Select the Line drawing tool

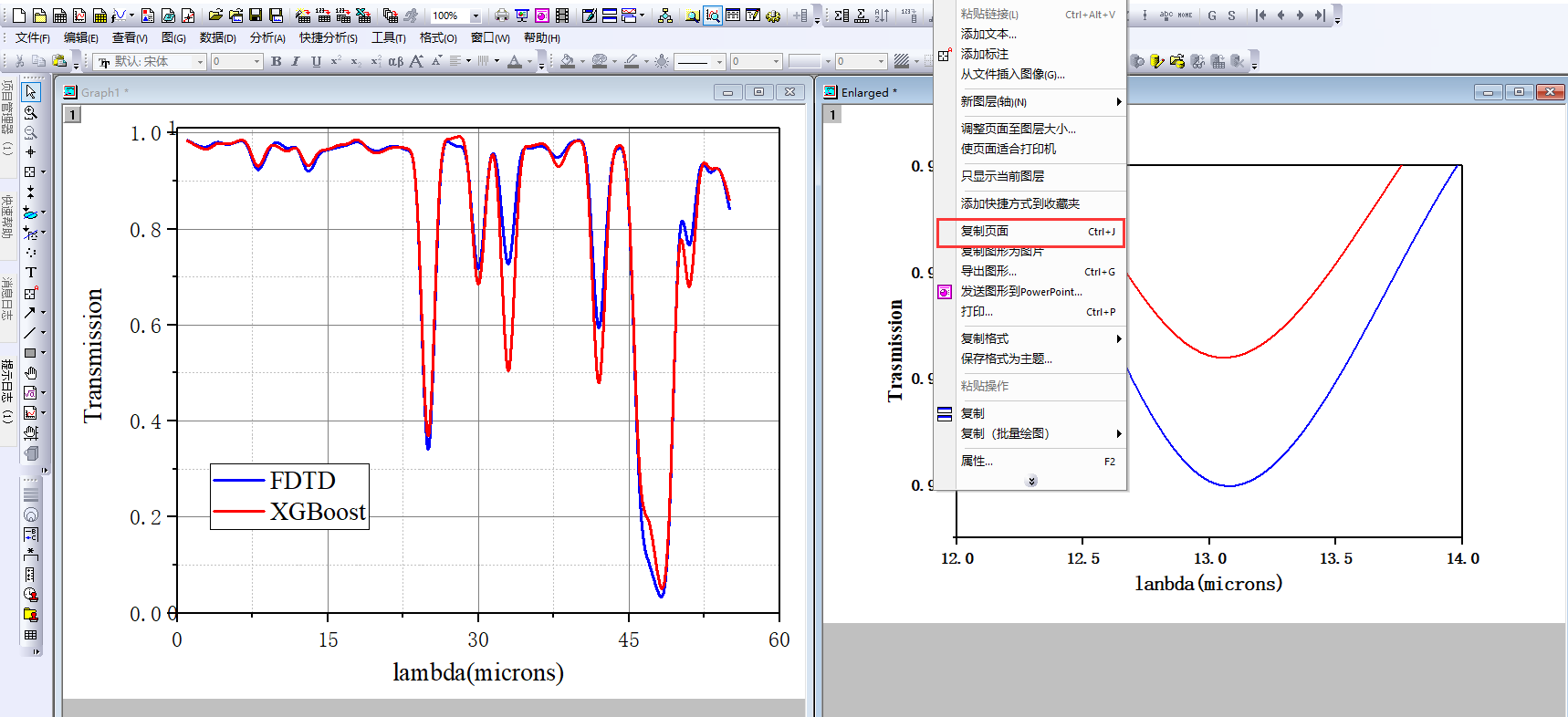pos(30,332)
